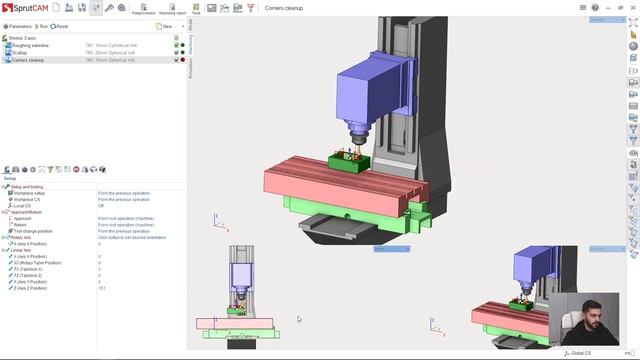
Task: Select the Tool change position row
Action: (x=93, y=231)
